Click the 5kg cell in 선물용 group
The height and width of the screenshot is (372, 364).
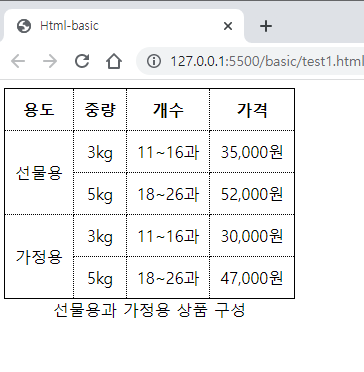coord(100,194)
